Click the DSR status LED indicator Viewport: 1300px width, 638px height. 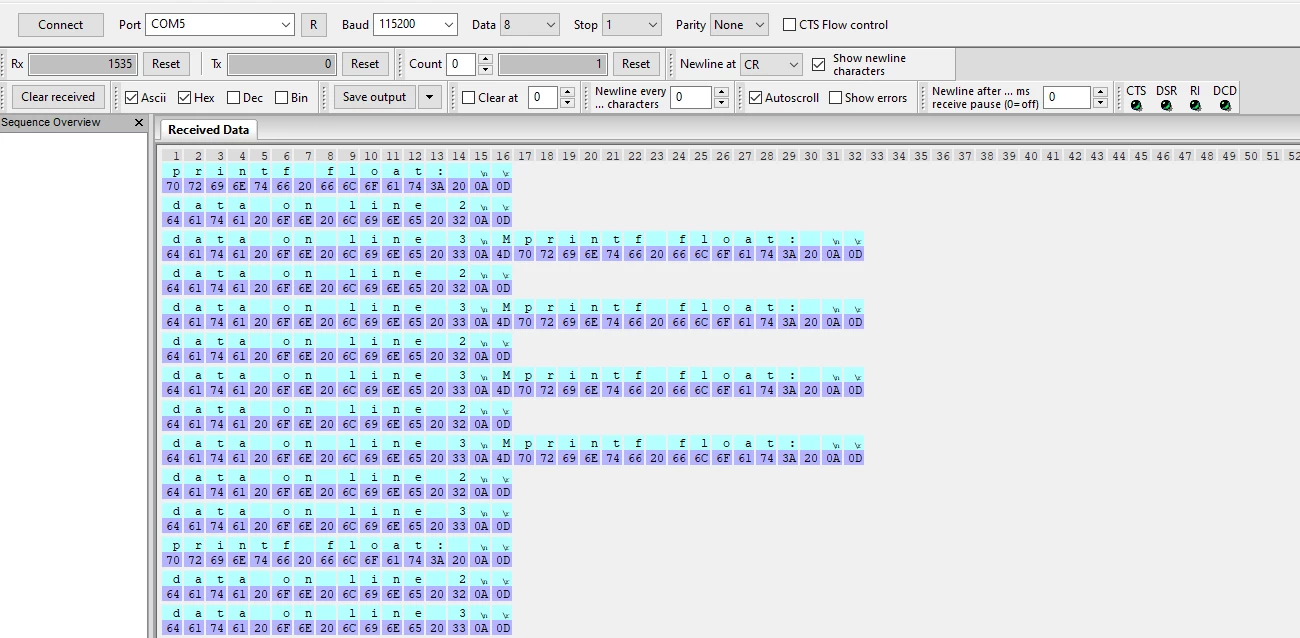(x=1166, y=105)
